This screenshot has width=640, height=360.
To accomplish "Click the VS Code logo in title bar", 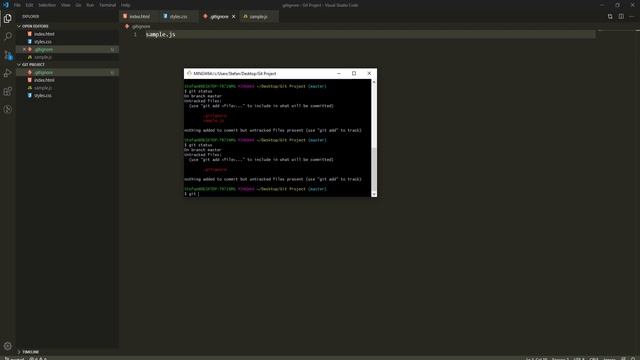I will point(5,5).
